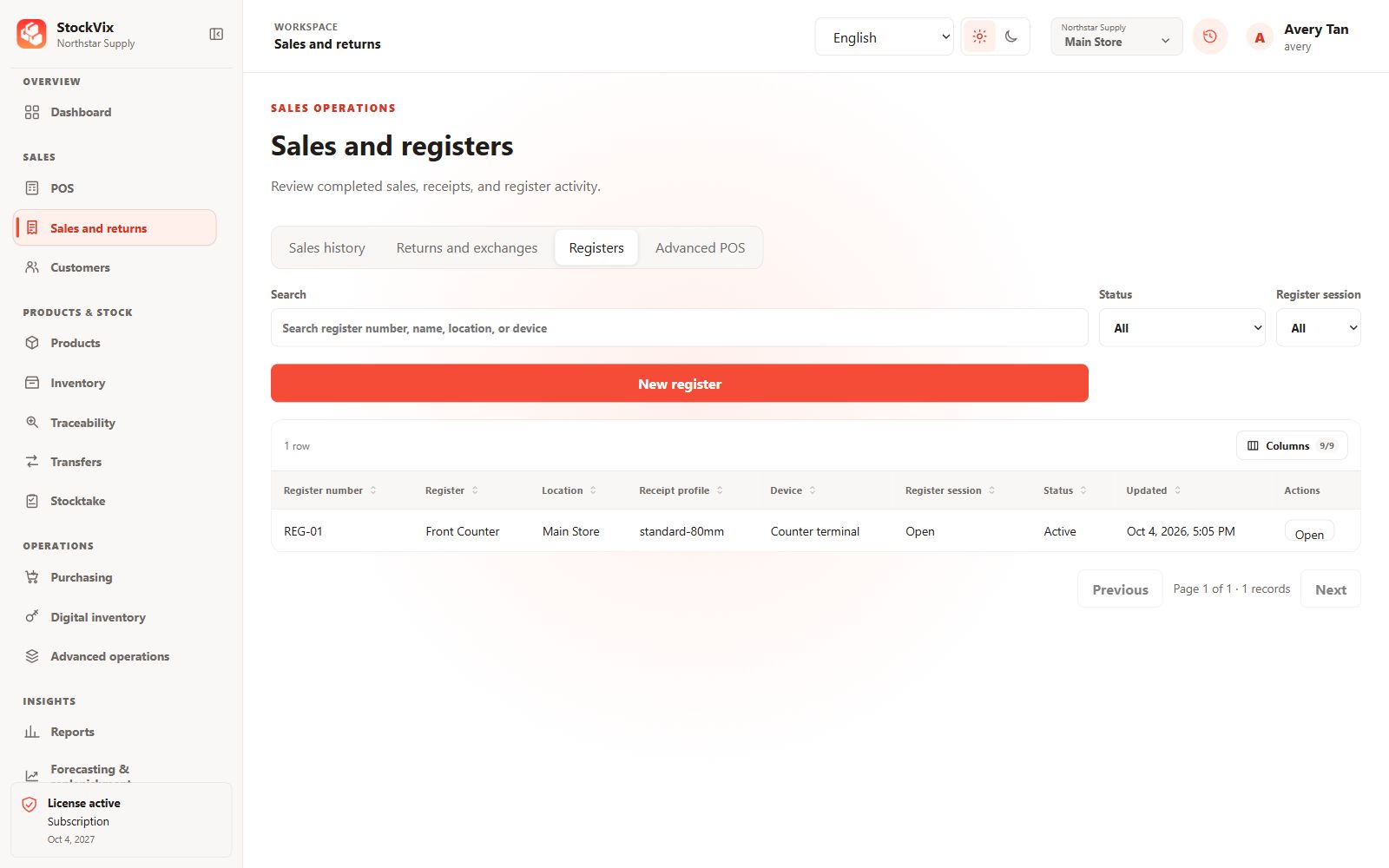Screen dimensions: 1389x868
Task: Open the Dashboard grid icon
Action: point(32,112)
